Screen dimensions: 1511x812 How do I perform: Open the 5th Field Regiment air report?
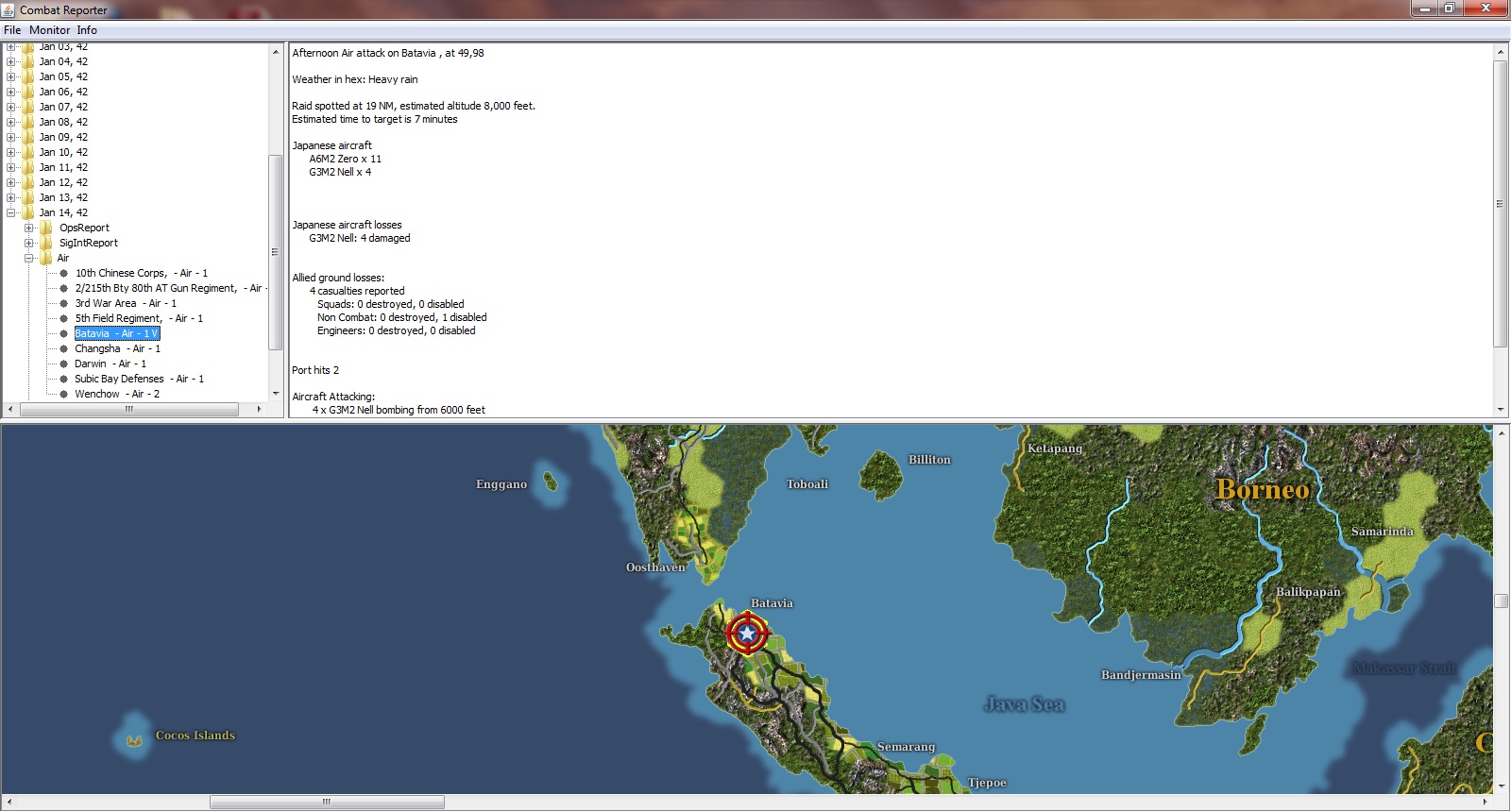pyautogui.click(x=139, y=318)
